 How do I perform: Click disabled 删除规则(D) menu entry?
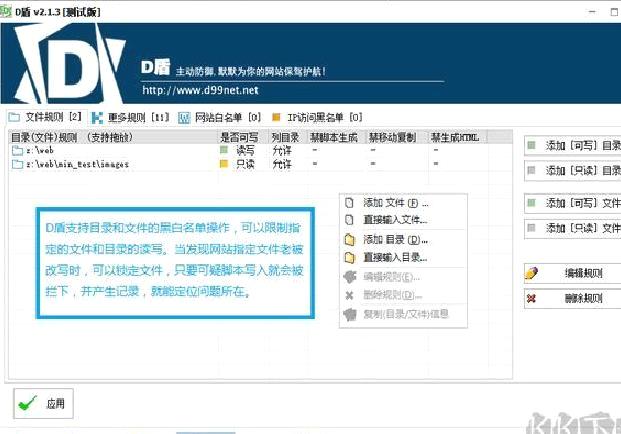click(403, 295)
